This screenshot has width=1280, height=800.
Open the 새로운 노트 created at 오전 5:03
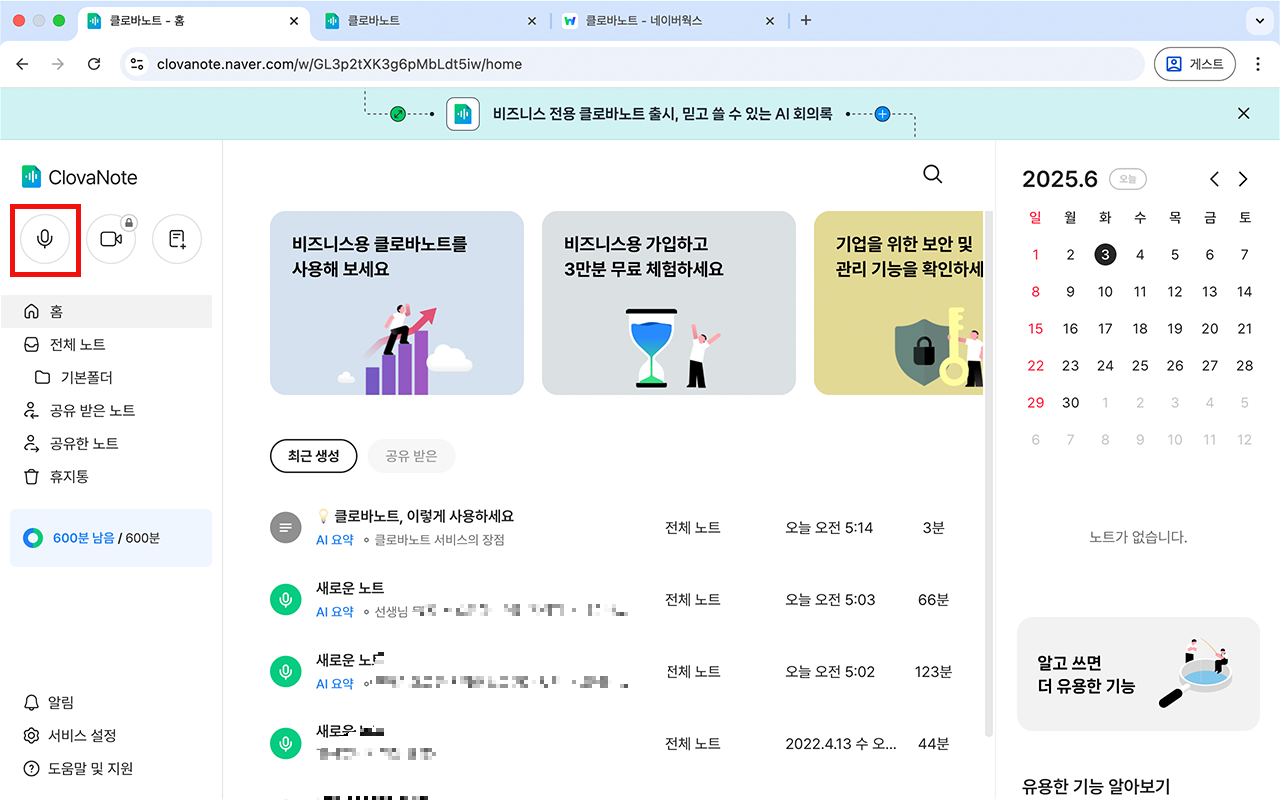pos(350,588)
